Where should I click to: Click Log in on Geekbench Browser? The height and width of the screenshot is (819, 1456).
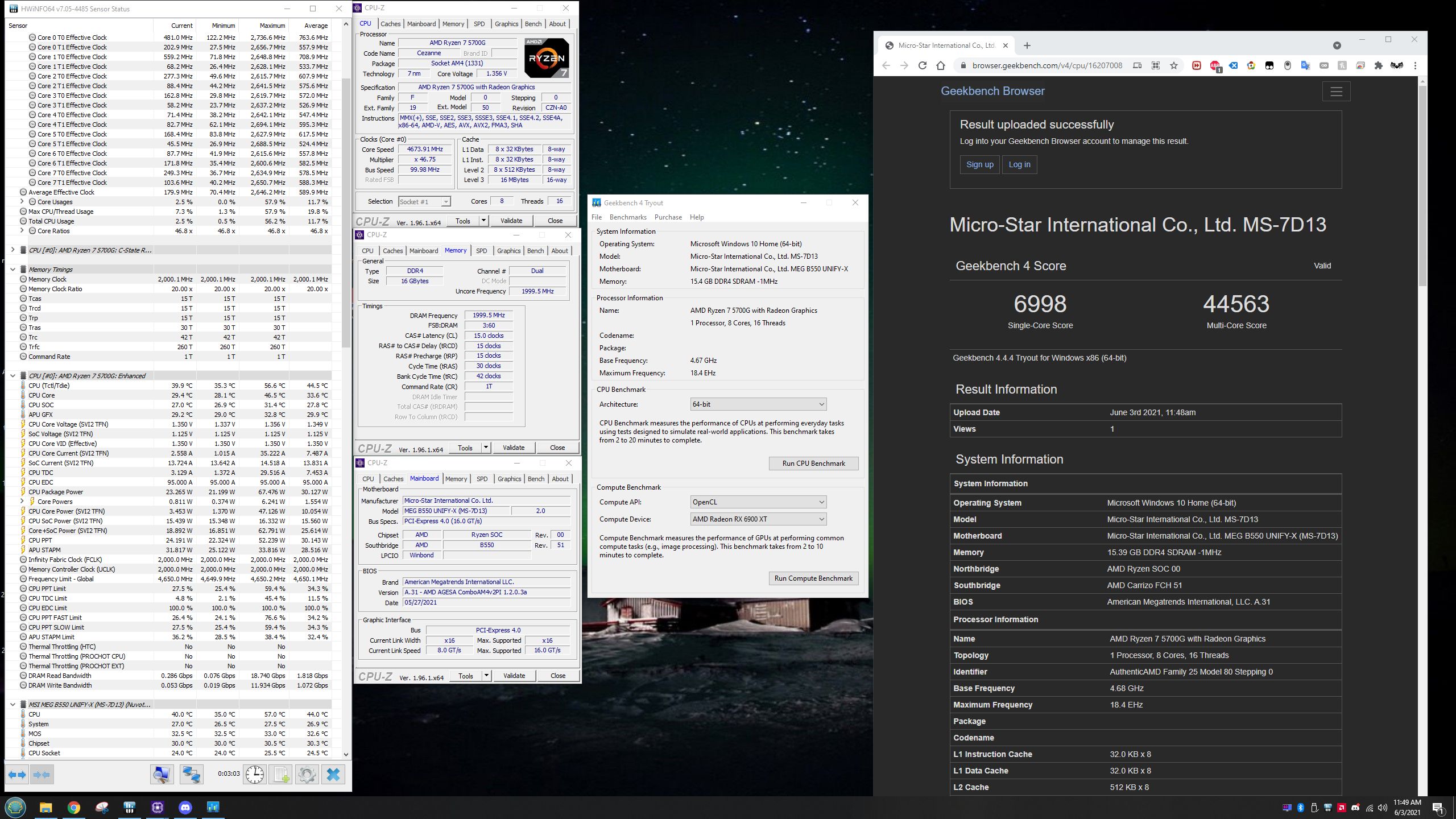coord(1019,164)
